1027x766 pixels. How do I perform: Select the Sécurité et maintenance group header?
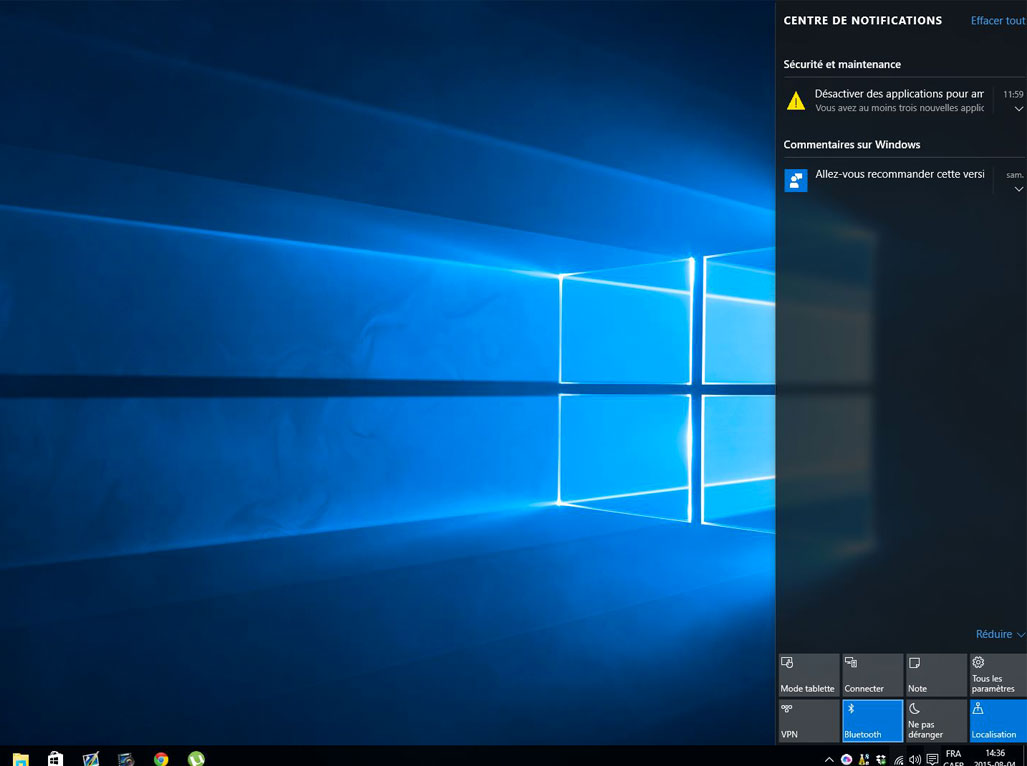point(842,64)
